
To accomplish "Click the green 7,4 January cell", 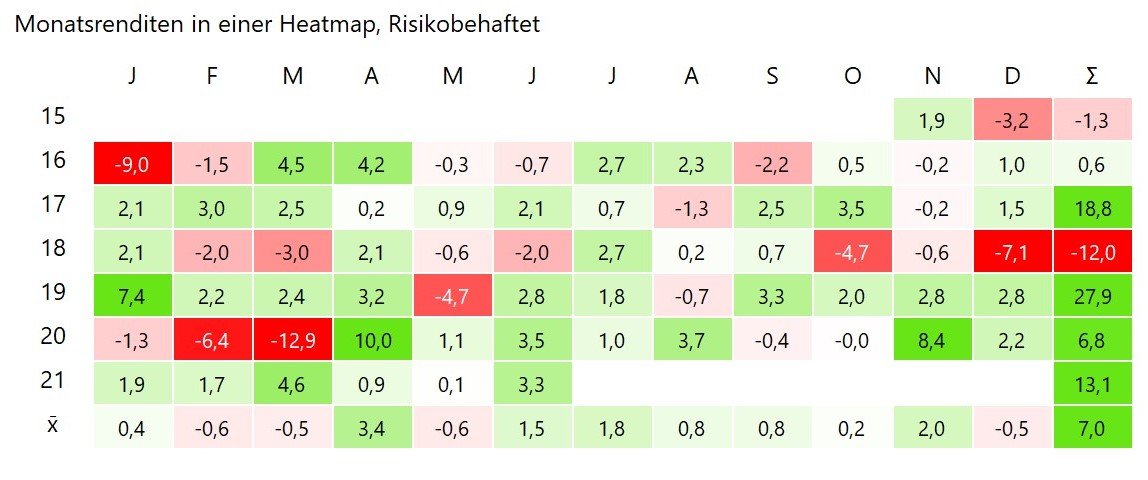I will (x=132, y=295).
